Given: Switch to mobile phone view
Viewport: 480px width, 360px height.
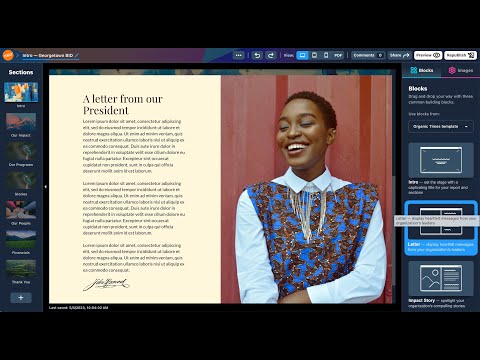Looking at the screenshot, I should pos(326,55).
